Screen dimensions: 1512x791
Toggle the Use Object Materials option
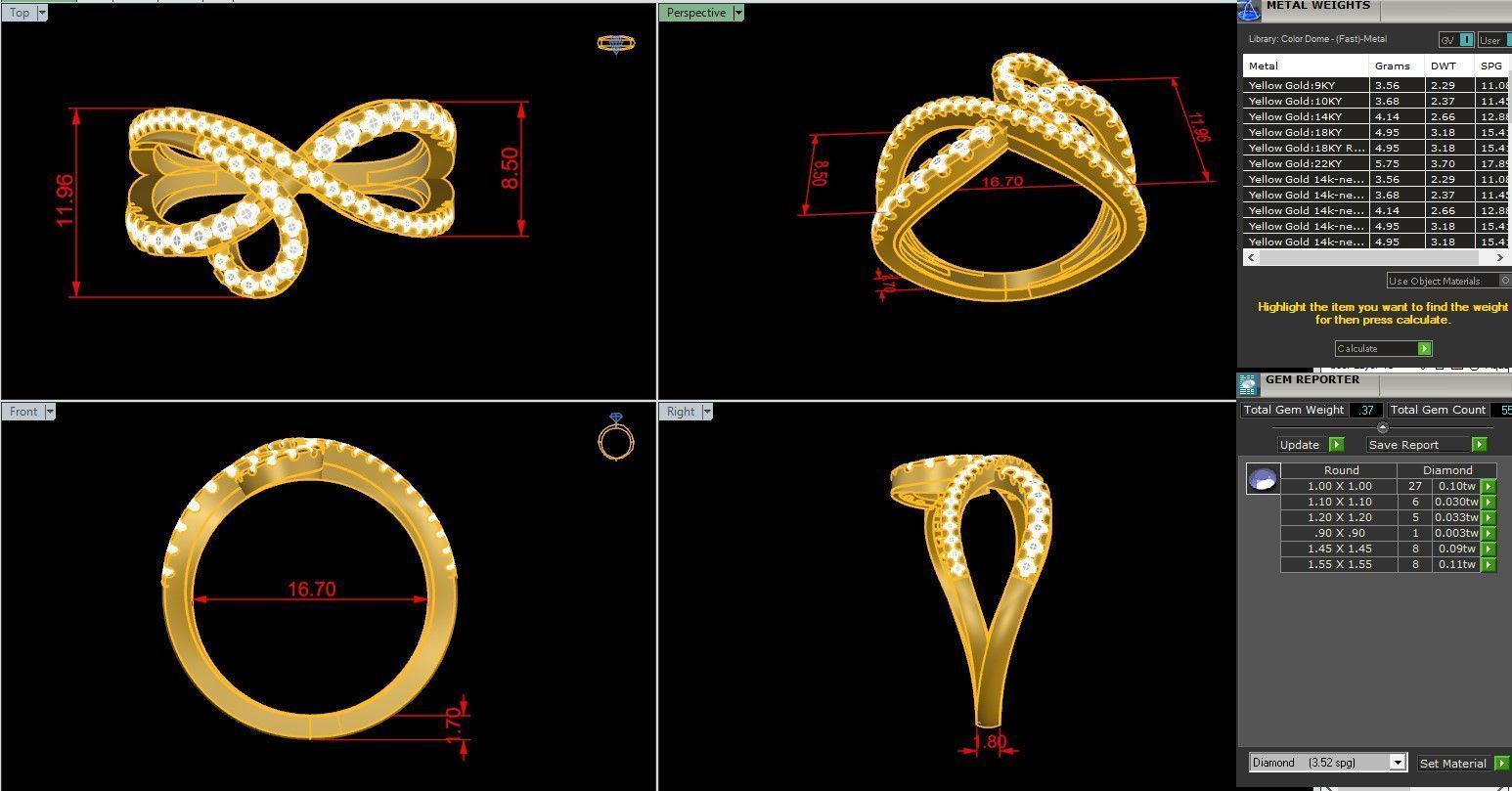click(x=1505, y=281)
